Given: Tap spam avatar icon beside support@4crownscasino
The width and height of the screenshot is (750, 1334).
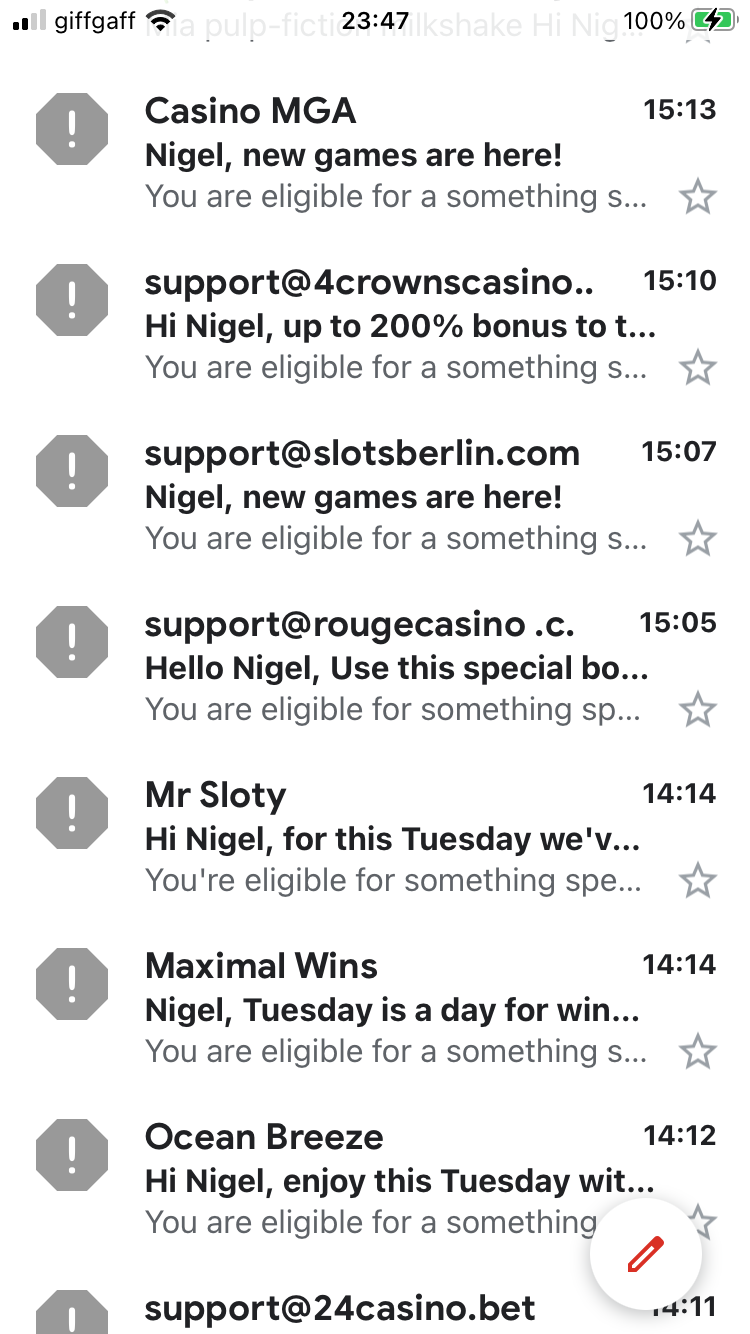Looking at the screenshot, I should pyautogui.click(x=71, y=300).
